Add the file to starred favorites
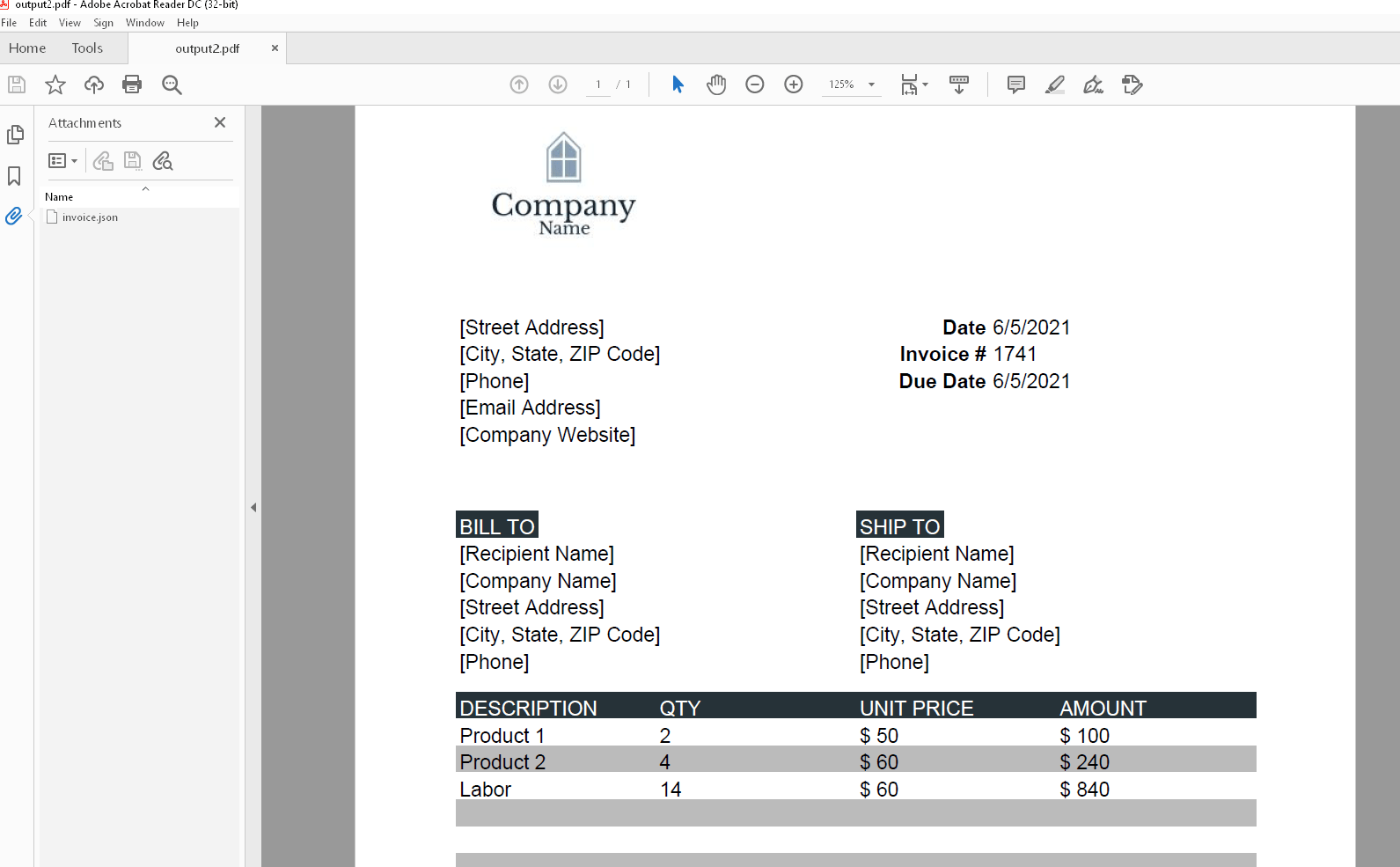This screenshot has height=867, width=1400. click(55, 84)
